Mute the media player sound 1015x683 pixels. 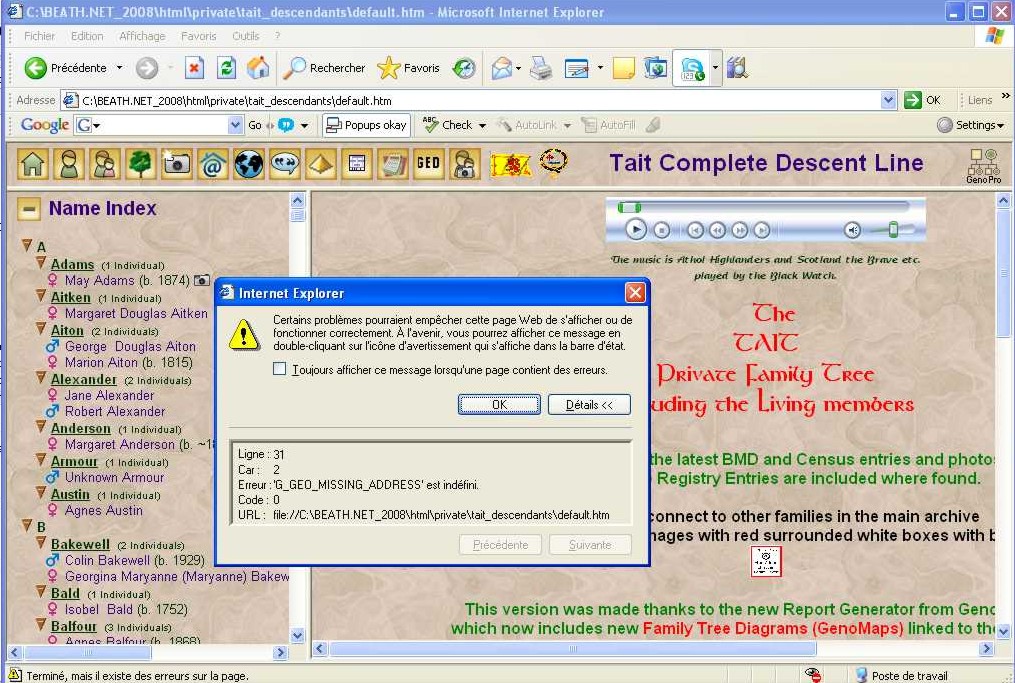tap(852, 230)
